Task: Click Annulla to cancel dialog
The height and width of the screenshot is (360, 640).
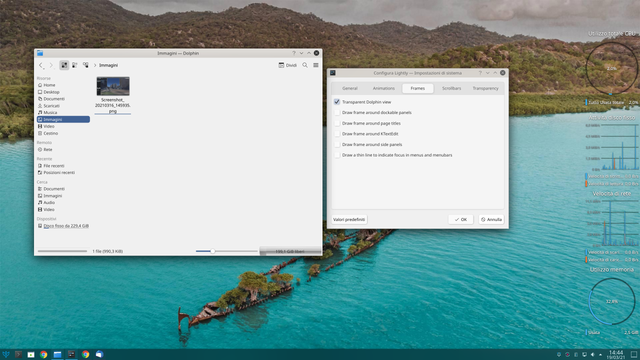Action: (x=491, y=220)
